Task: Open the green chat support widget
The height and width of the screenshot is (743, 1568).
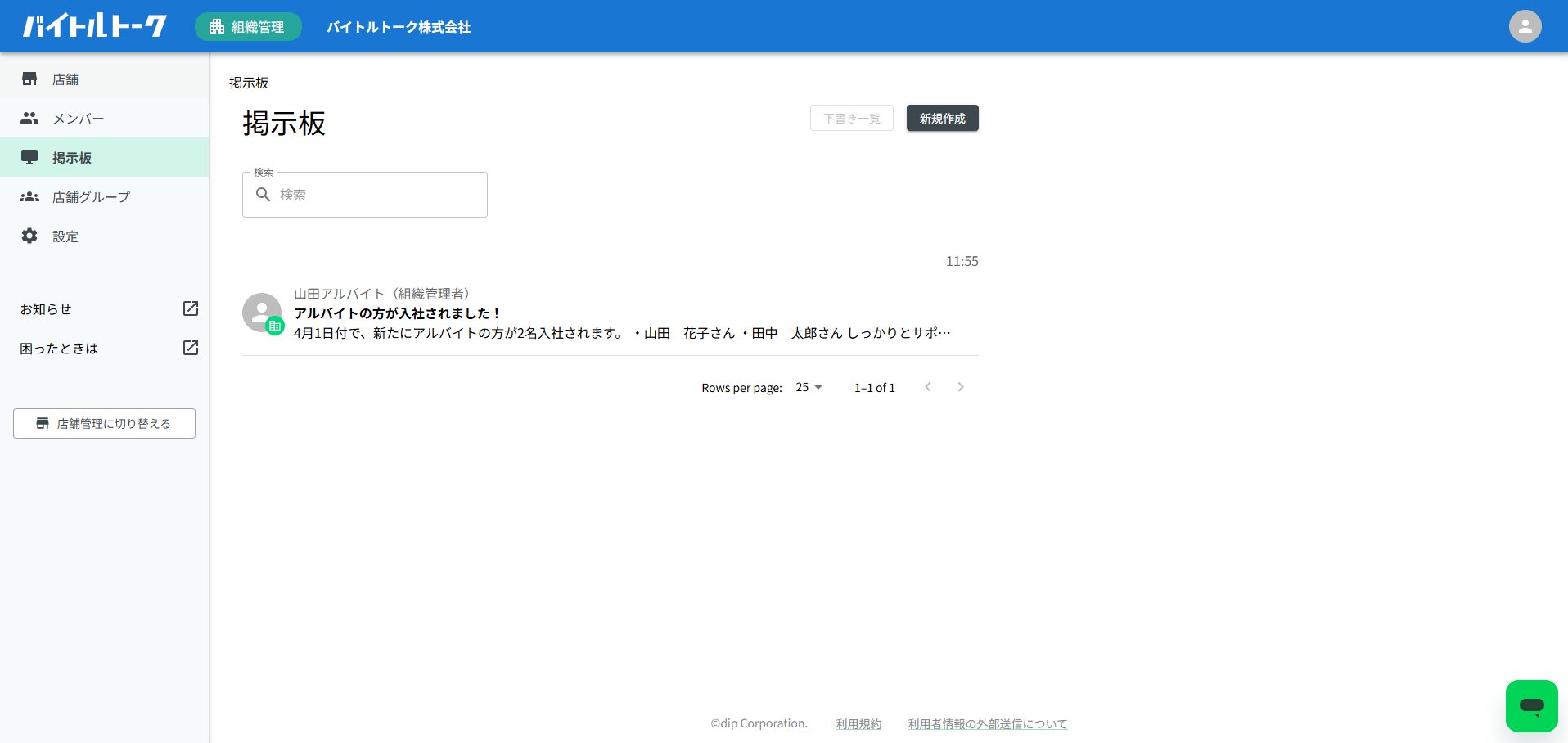Action: click(x=1531, y=705)
